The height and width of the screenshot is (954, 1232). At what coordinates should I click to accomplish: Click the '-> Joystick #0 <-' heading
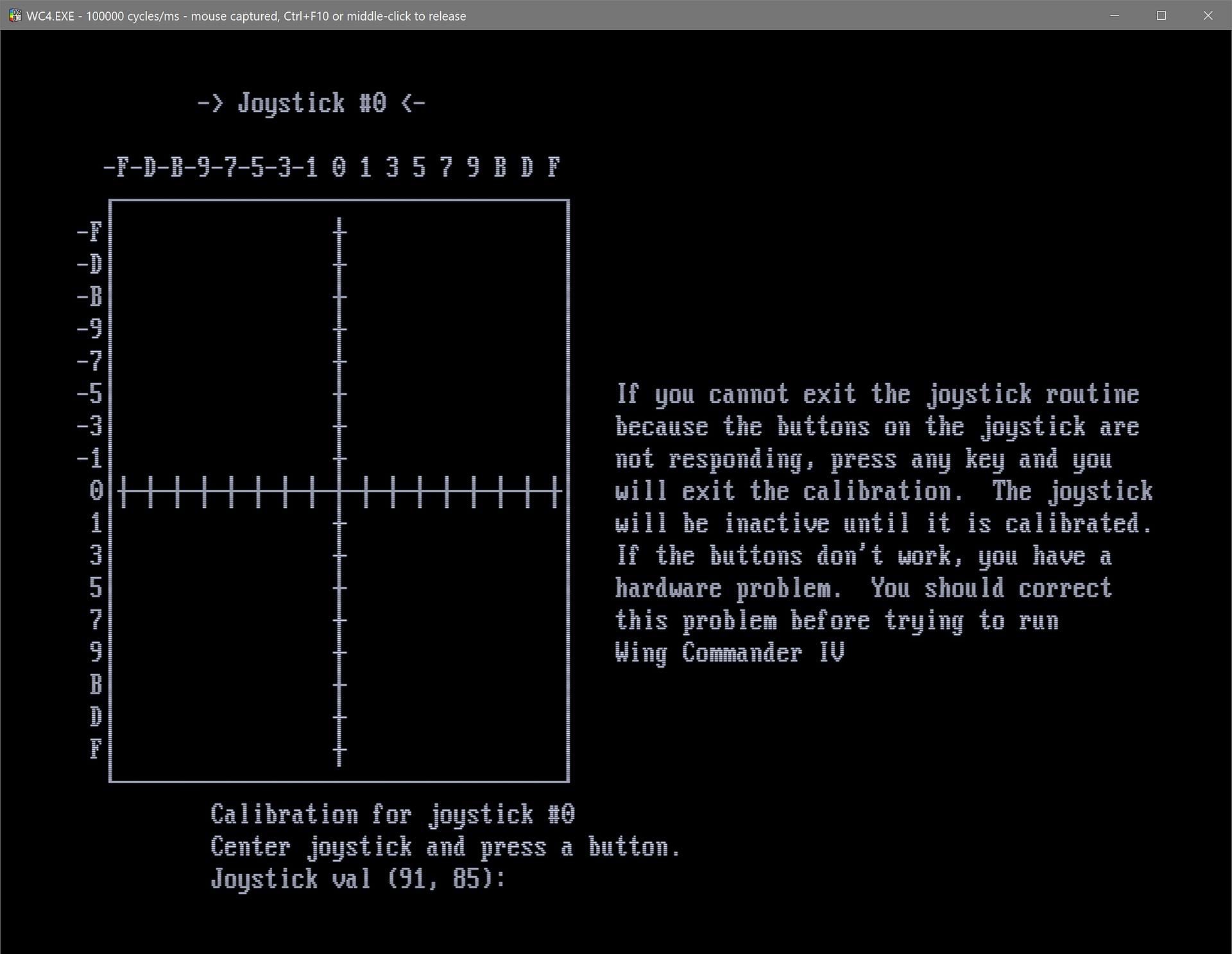click(311, 103)
